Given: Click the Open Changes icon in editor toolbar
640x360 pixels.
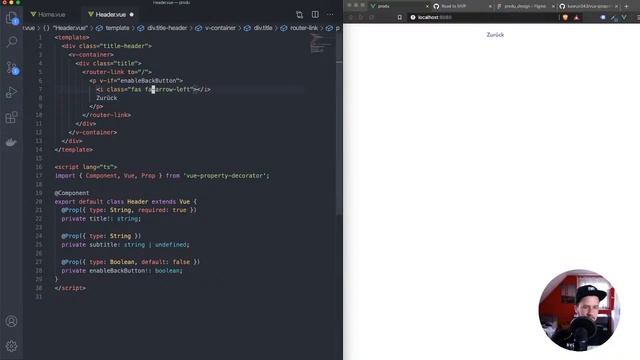Looking at the screenshot, I should click(300, 15).
